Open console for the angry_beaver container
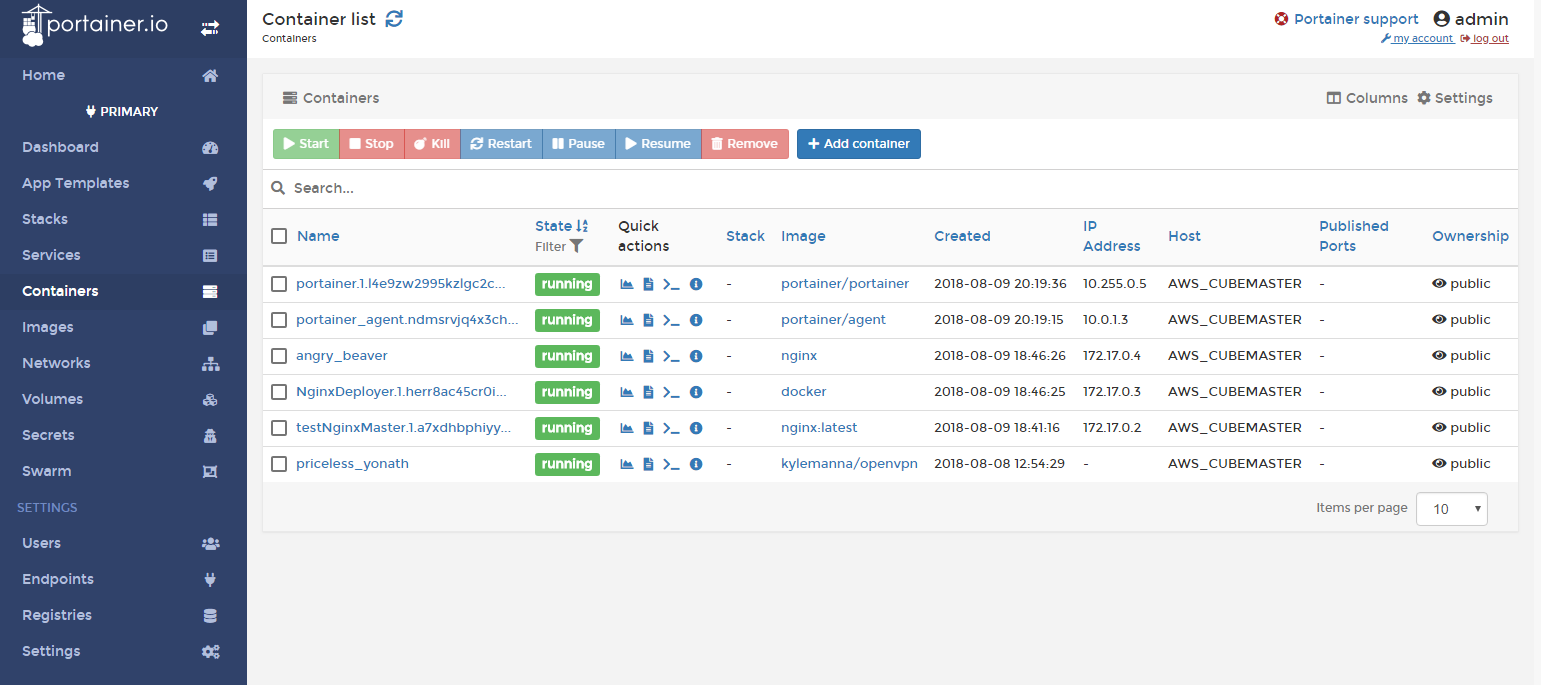This screenshot has height=685, width=1541. click(x=671, y=356)
